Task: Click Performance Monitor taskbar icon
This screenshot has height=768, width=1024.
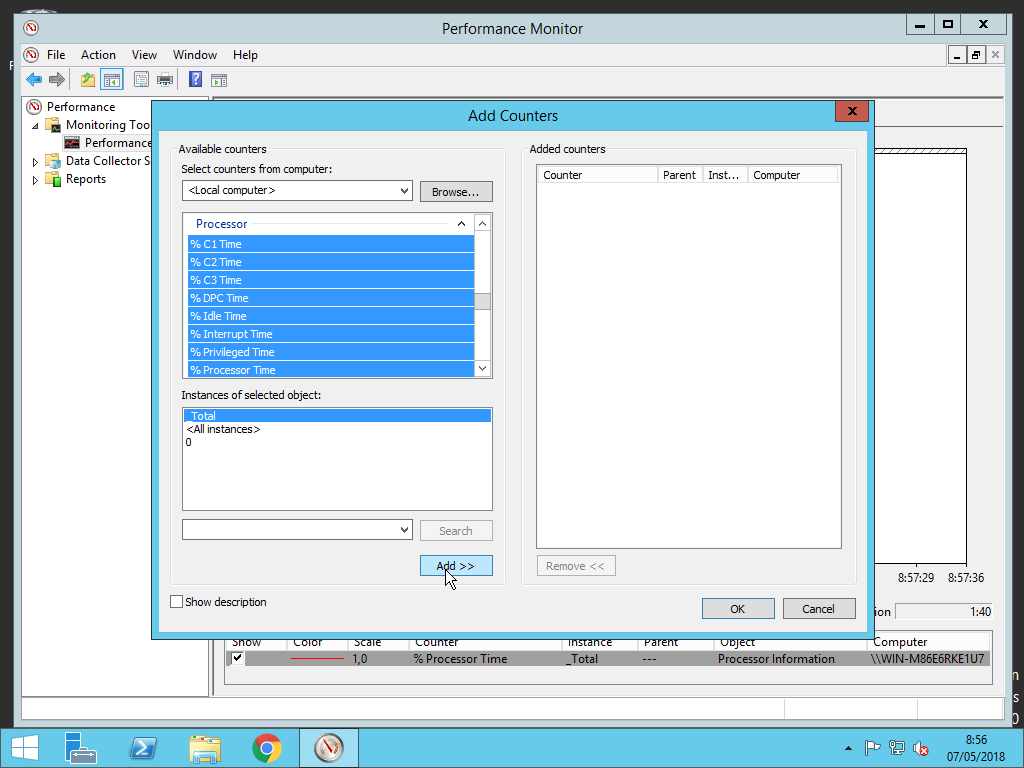Action: point(328,748)
